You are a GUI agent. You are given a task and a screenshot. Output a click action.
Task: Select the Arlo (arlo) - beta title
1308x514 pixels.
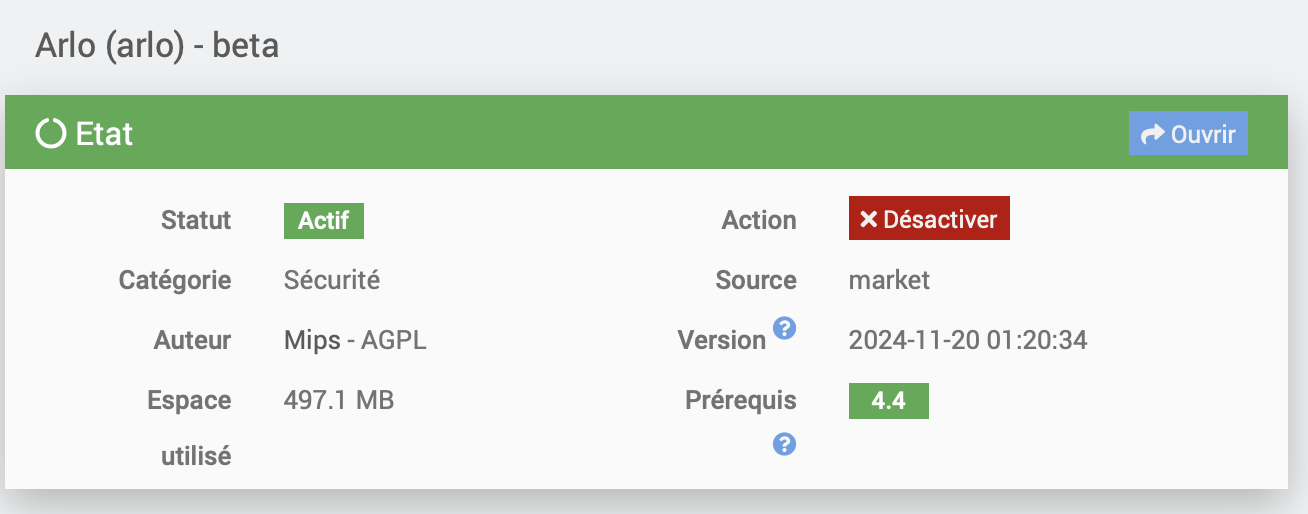pos(157,46)
